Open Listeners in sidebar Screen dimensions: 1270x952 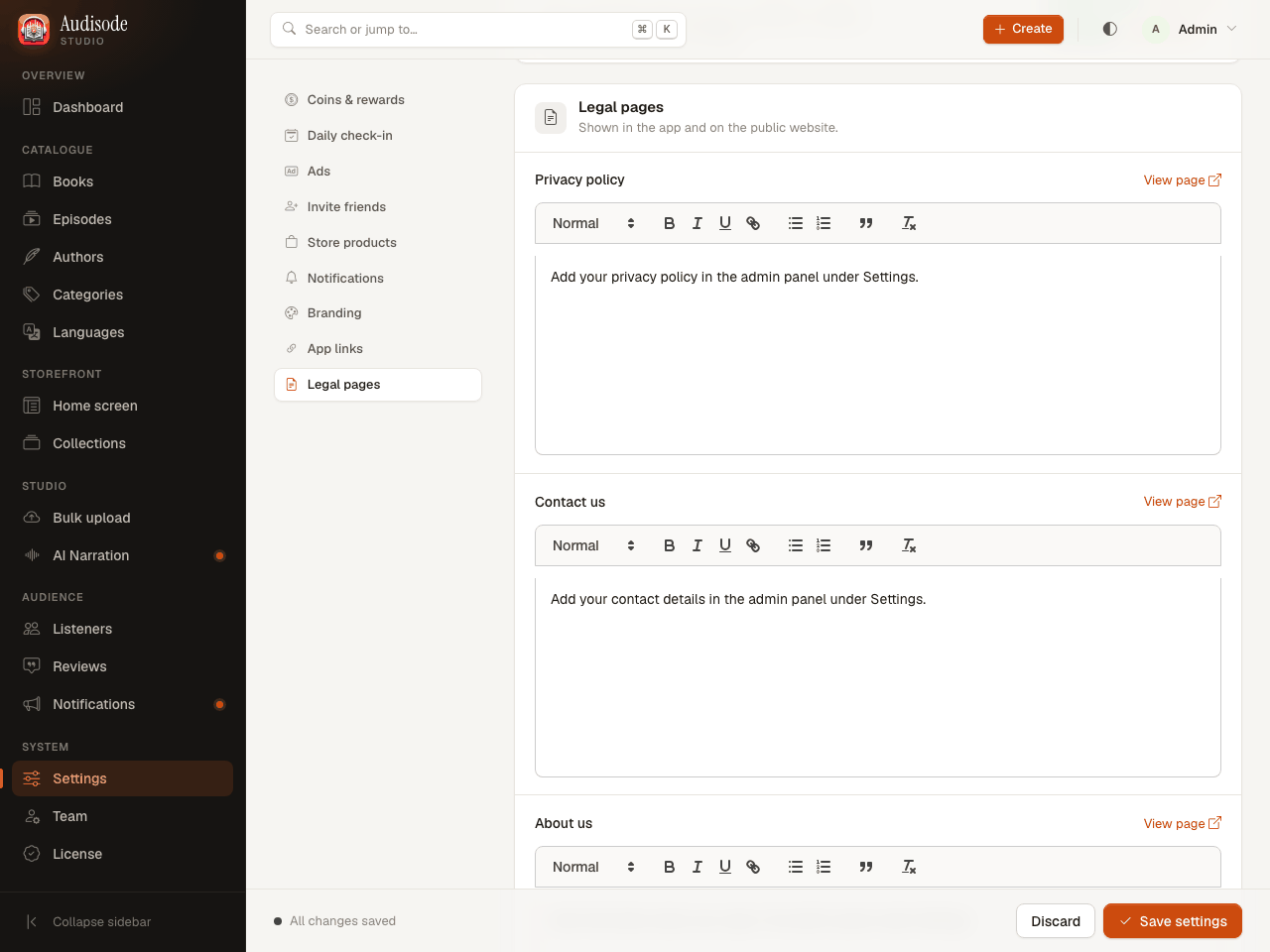[123, 629]
